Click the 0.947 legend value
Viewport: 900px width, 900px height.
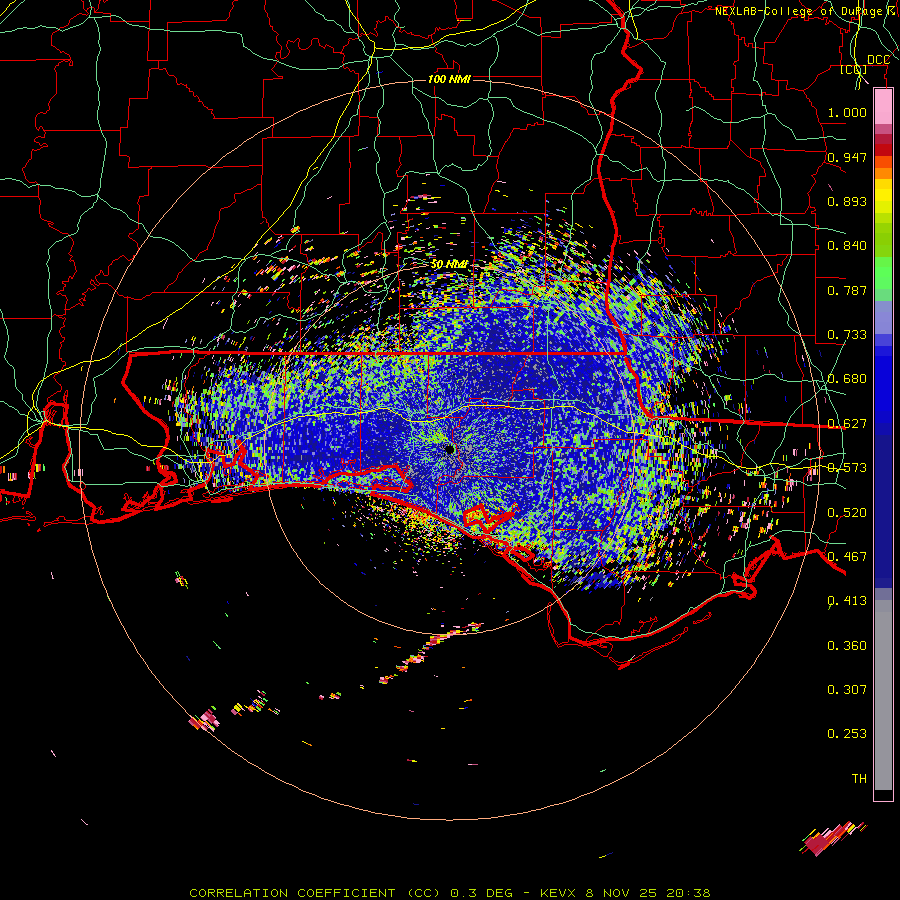(x=847, y=157)
